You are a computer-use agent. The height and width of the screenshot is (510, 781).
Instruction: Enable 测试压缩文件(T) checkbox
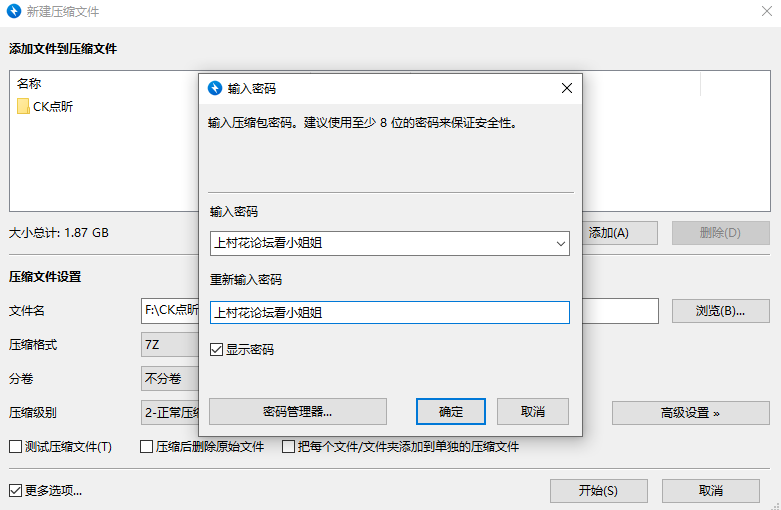pos(16,447)
